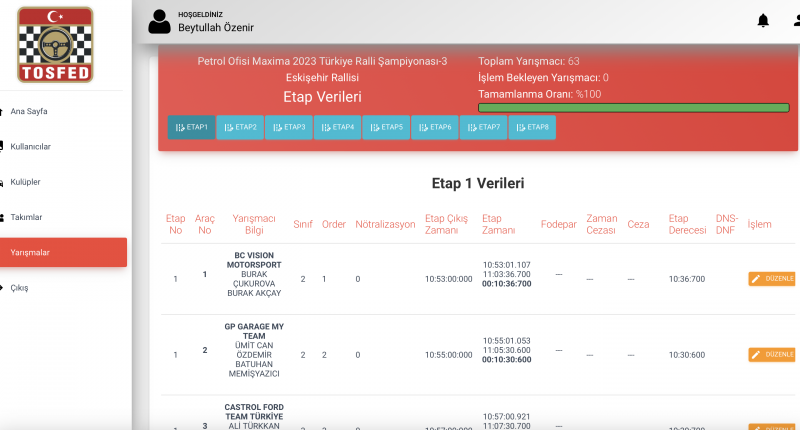The height and width of the screenshot is (430, 800).
Task: Click the CASTROL FORD TEAM TÜRKİYE name
Action: click(254, 412)
